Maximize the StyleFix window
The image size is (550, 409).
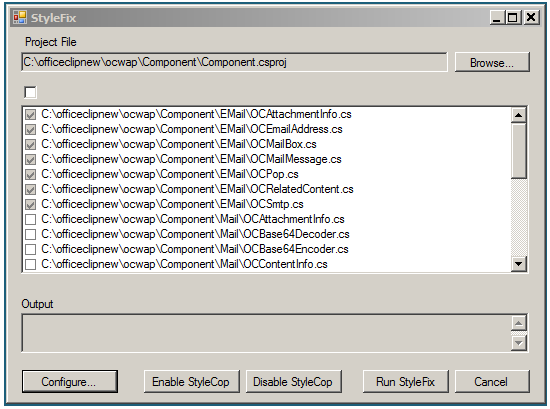coord(512,18)
